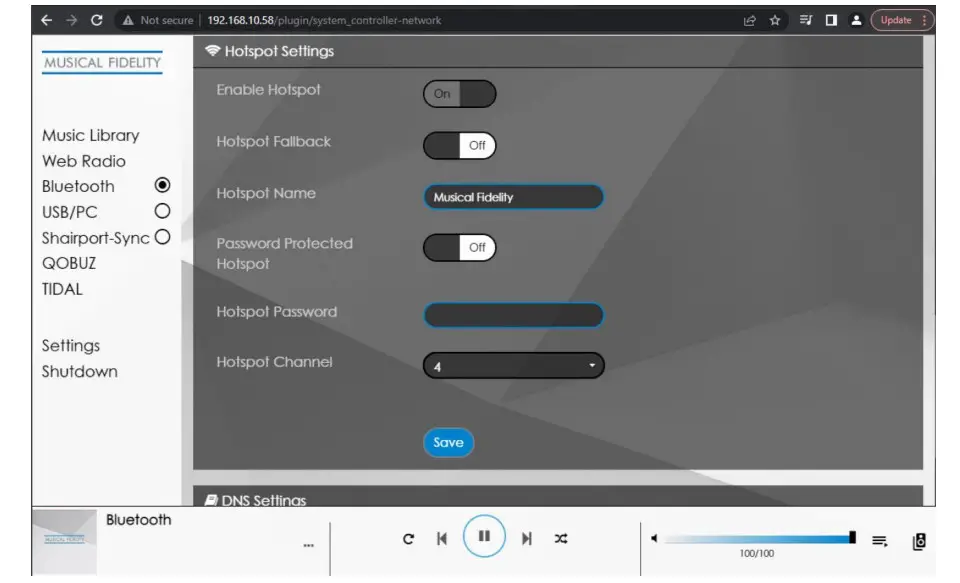
Task: Go back using the browser back arrow
Action: (47, 20)
